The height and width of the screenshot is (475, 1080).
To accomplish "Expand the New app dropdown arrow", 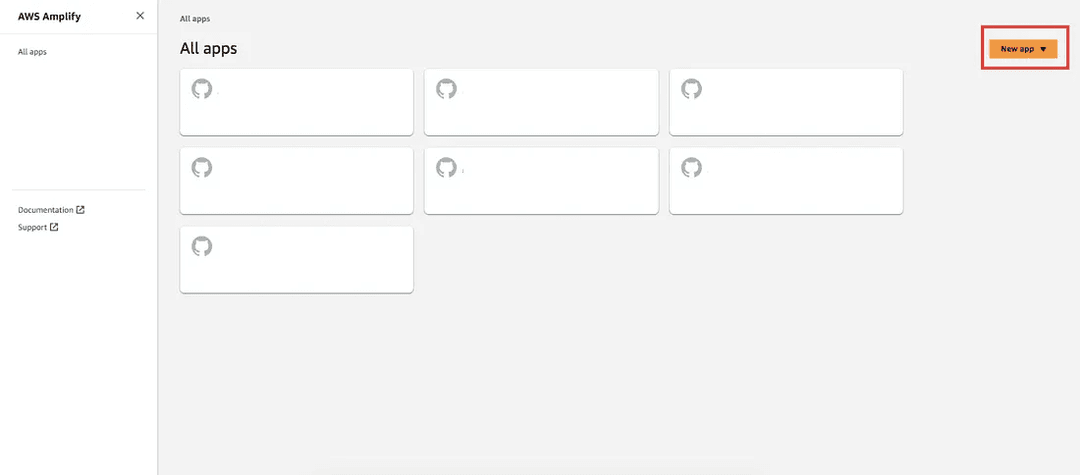I will point(1043,49).
